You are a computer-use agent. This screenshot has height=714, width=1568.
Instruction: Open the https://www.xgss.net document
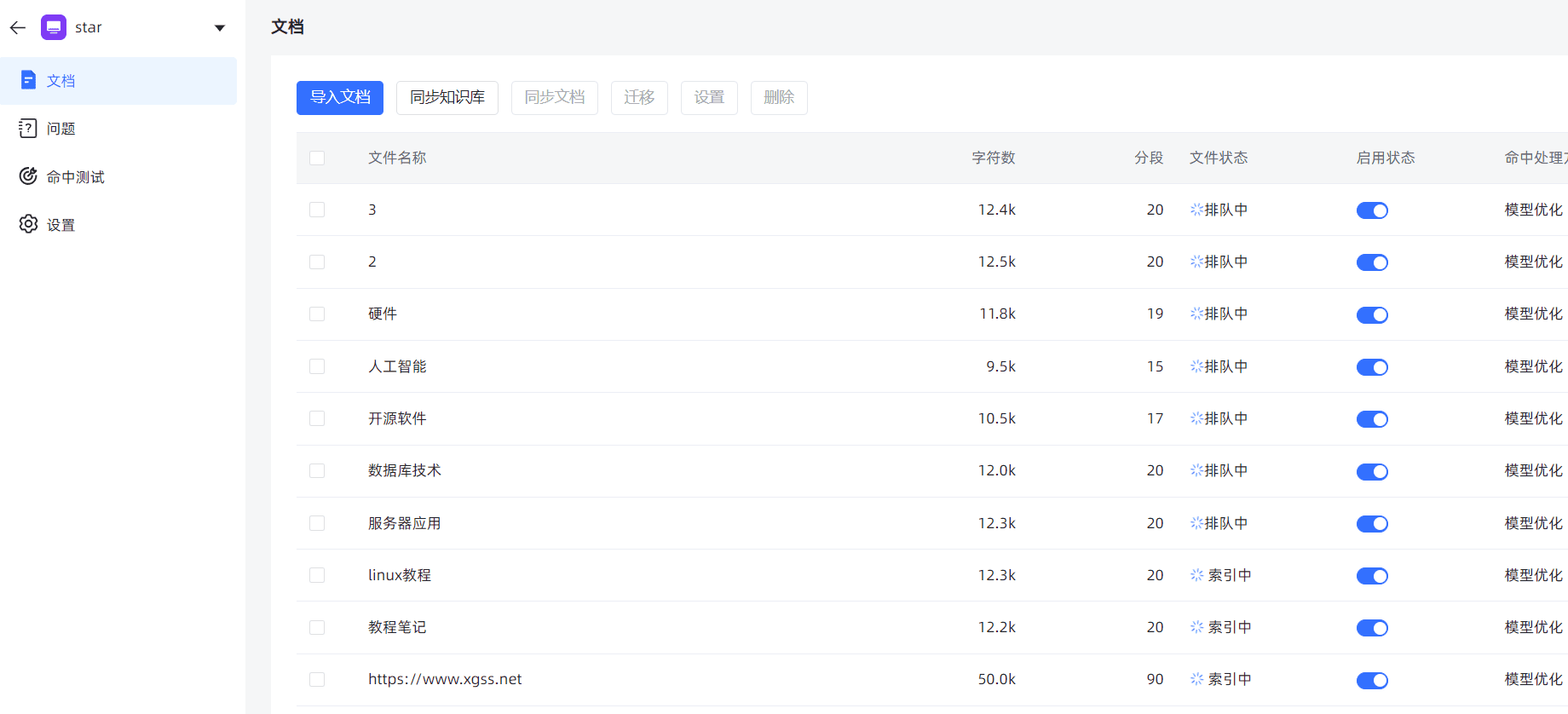pos(444,679)
